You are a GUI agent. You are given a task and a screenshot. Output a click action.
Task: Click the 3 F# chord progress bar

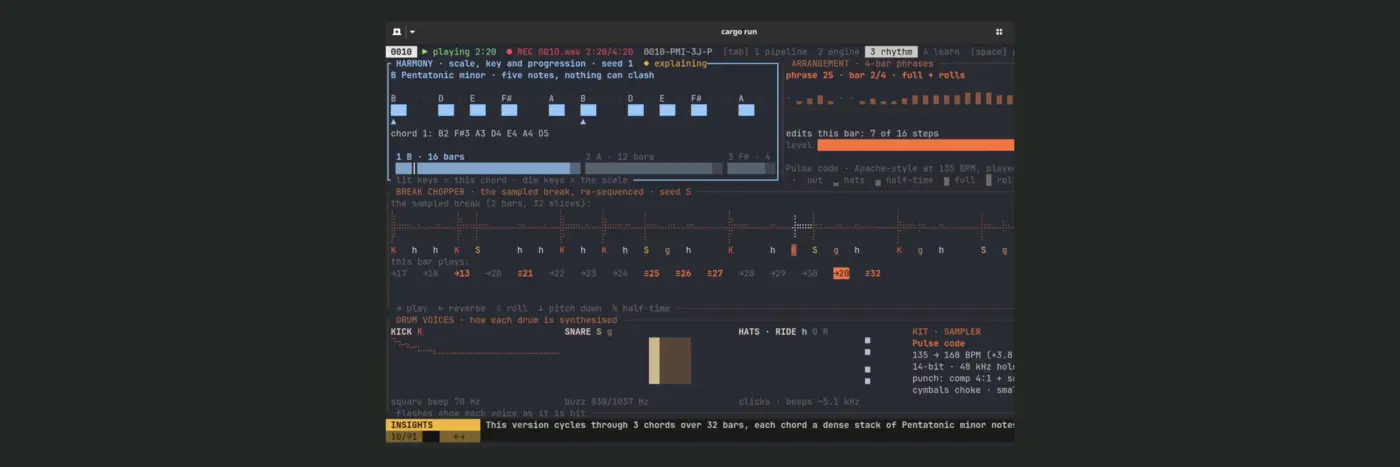point(751,169)
